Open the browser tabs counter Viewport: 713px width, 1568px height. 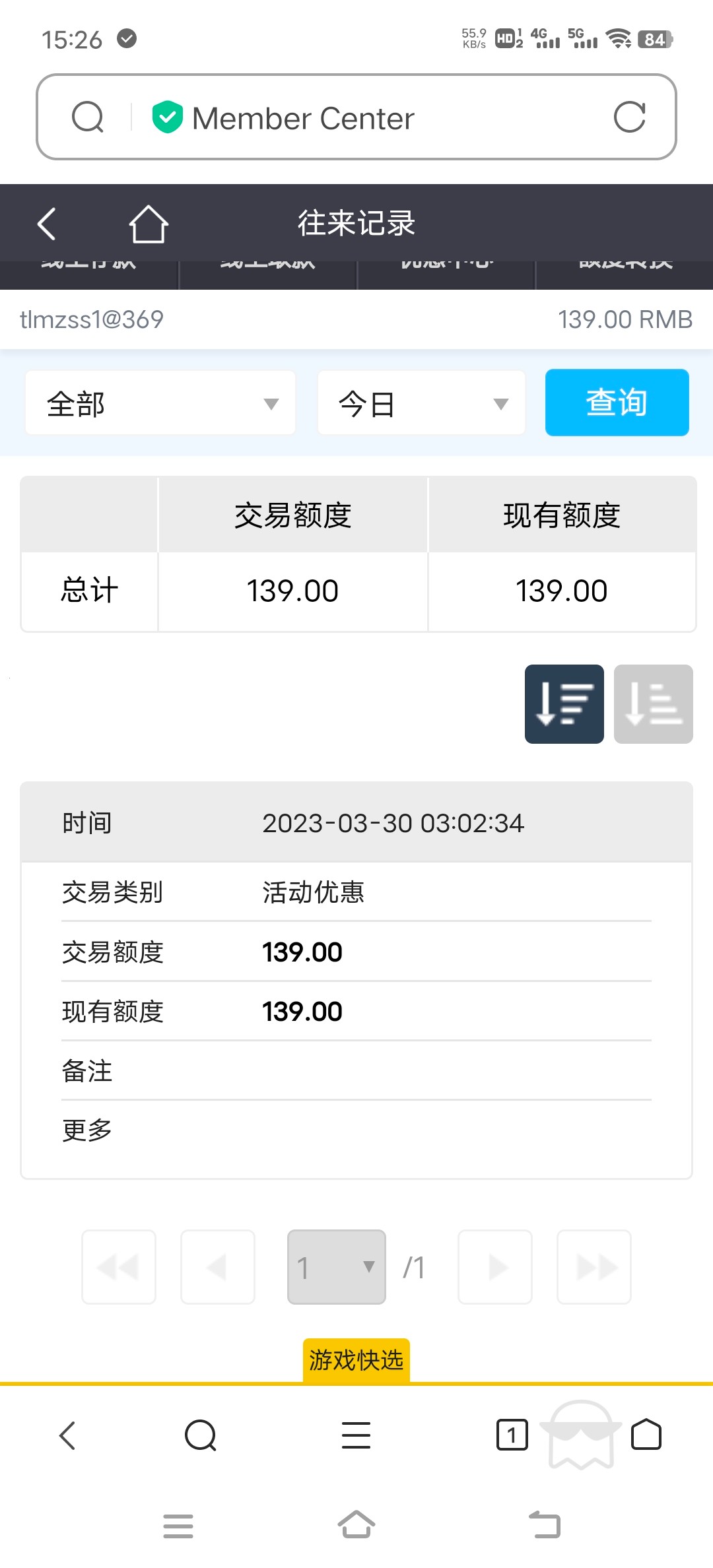pos(512,1435)
